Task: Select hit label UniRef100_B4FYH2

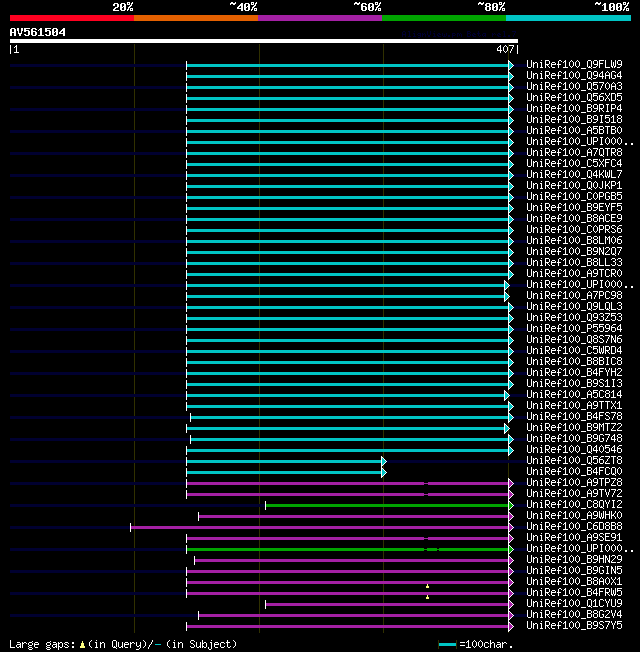Action: point(574,373)
